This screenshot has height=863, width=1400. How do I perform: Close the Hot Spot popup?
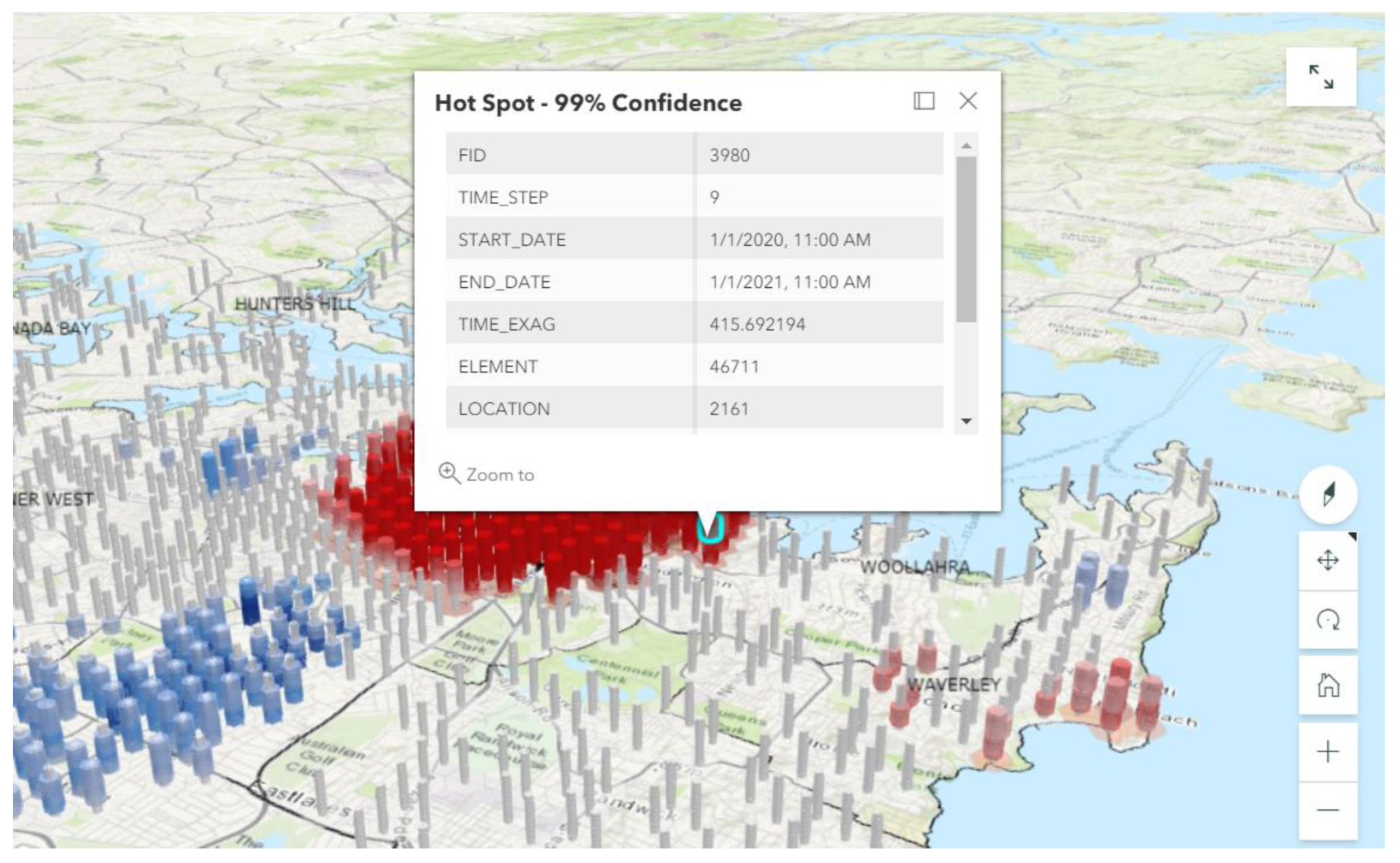coord(967,101)
